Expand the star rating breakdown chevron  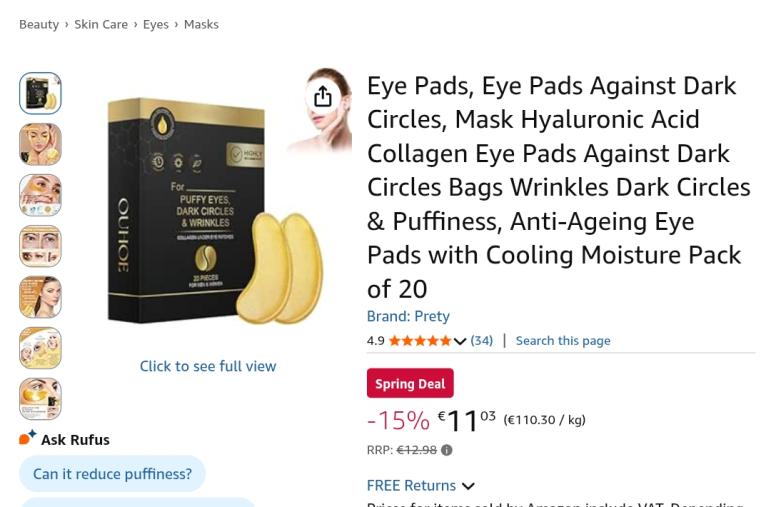pyautogui.click(x=460, y=341)
